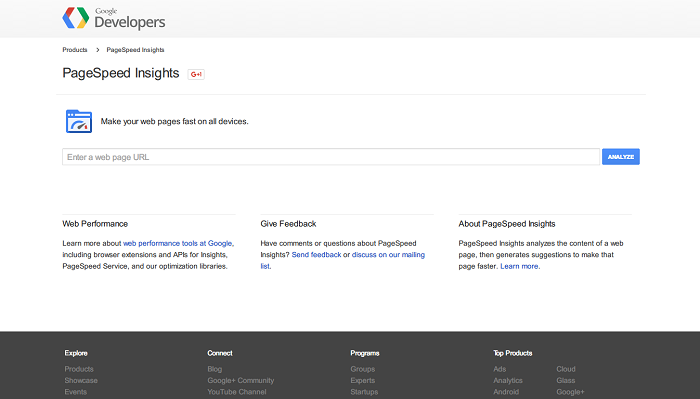Click the Top Products footer heading
Screen dimensions: 700x399
click(512, 353)
